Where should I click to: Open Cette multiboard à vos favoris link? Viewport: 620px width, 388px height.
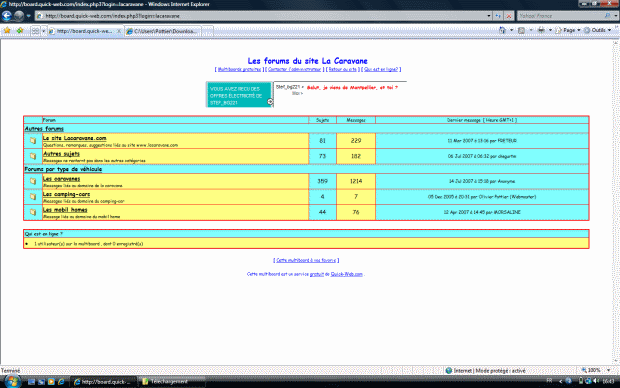[306, 260]
